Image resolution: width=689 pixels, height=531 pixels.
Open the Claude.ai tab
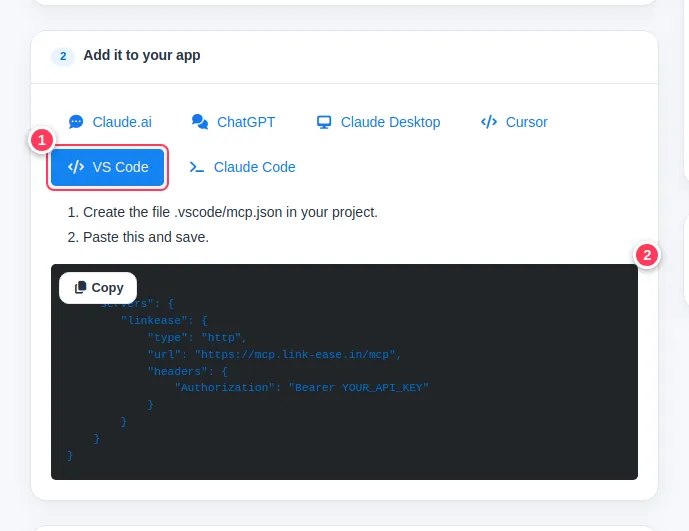(x=110, y=122)
